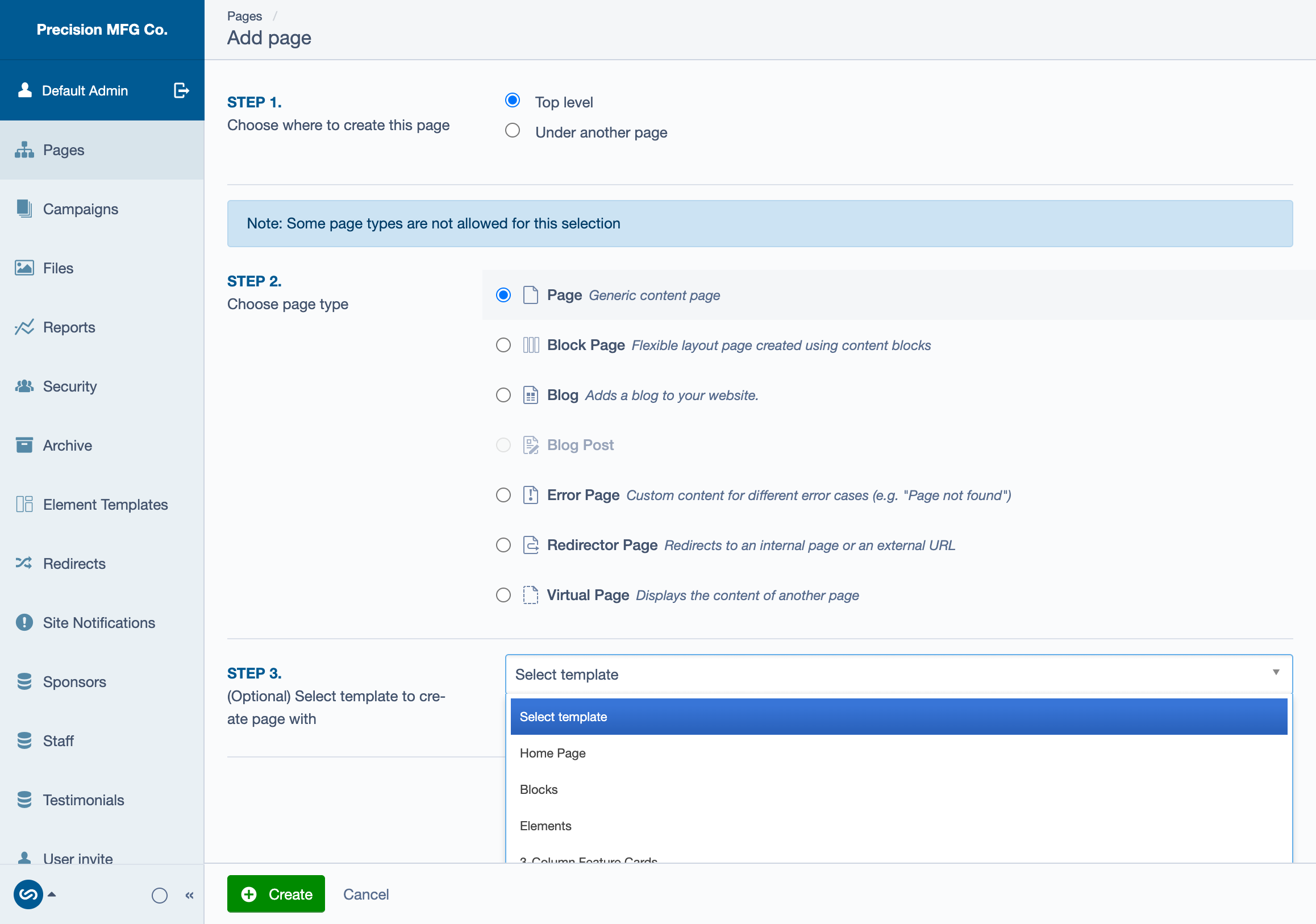Viewport: 1316px width, 924px height.
Task: Open Reports in the sidebar menu
Action: [x=102, y=327]
